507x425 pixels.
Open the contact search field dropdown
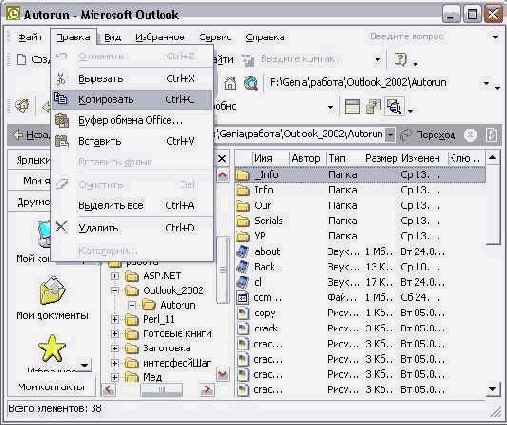378,60
